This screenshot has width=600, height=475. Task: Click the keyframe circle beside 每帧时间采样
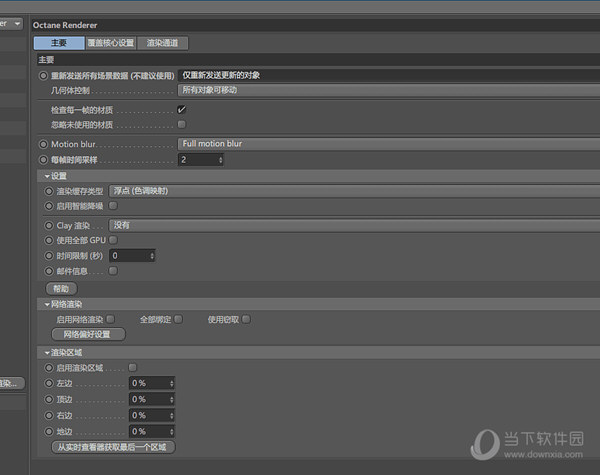pyautogui.click(x=43, y=160)
